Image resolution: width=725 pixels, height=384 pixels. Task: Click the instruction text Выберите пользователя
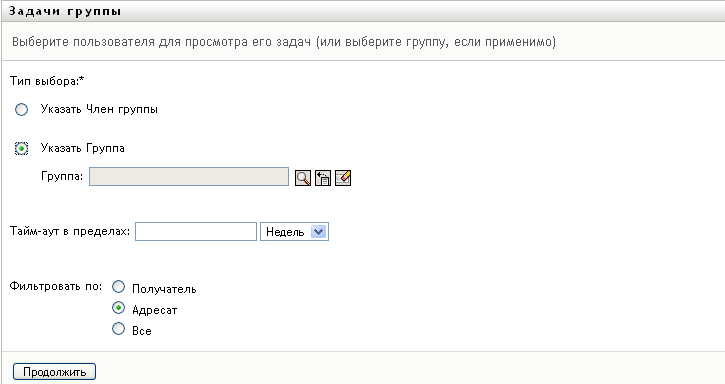[x=284, y=42]
